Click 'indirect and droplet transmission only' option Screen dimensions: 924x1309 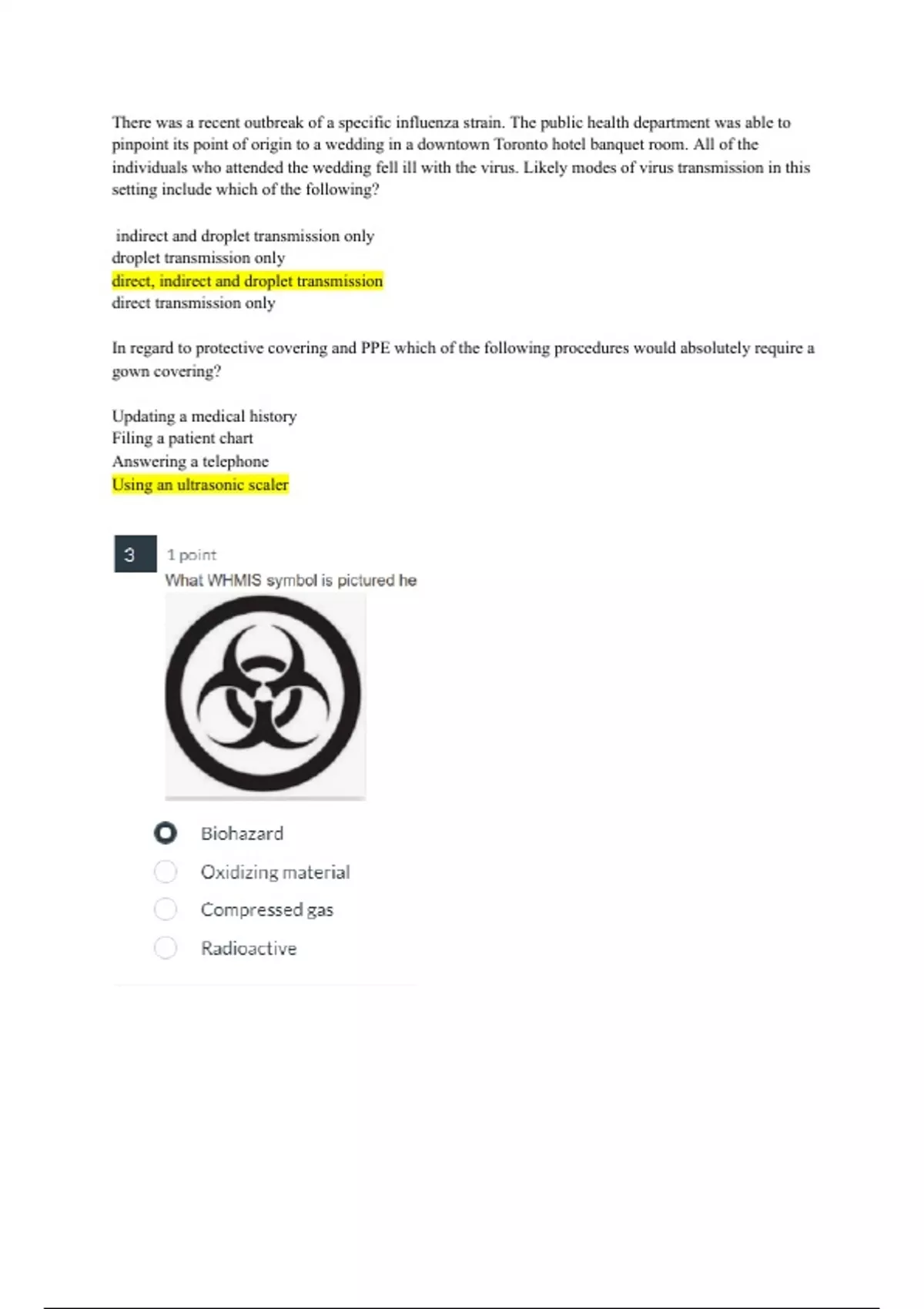pyautogui.click(x=245, y=236)
